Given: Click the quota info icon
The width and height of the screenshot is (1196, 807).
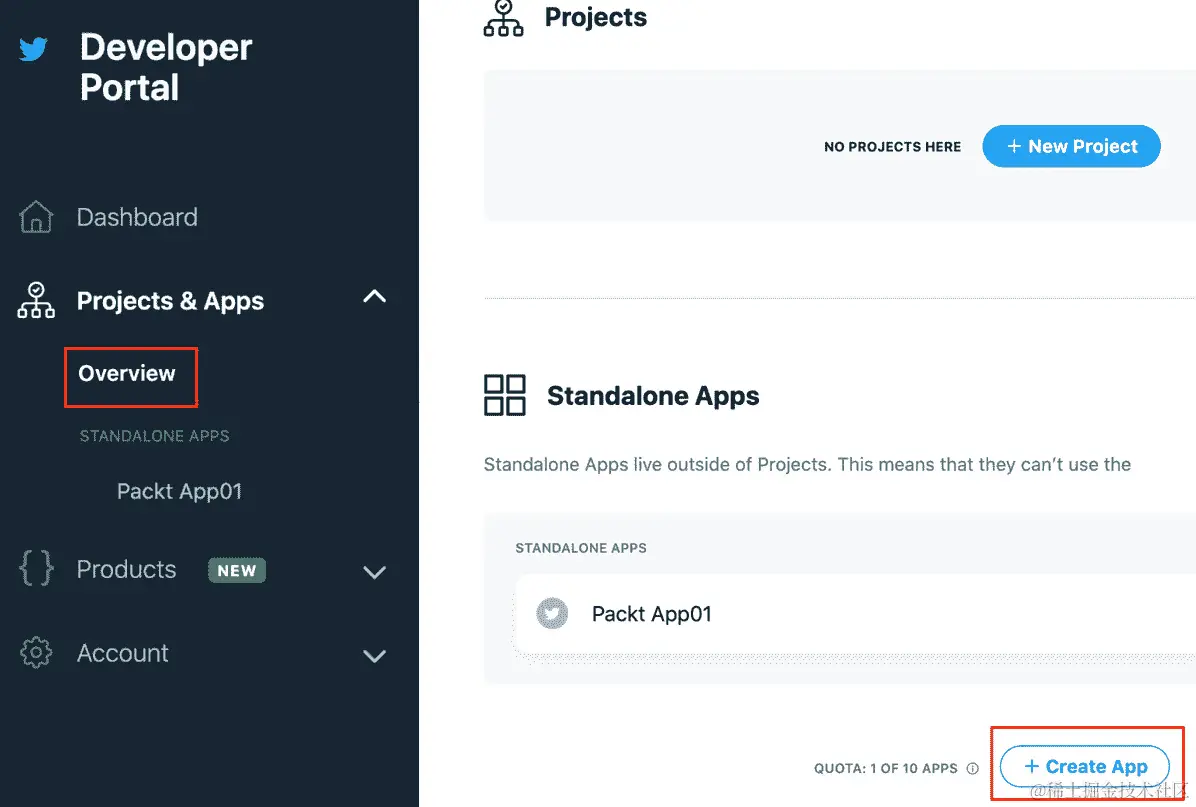Looking at the screenshot, I should point(973,768).
